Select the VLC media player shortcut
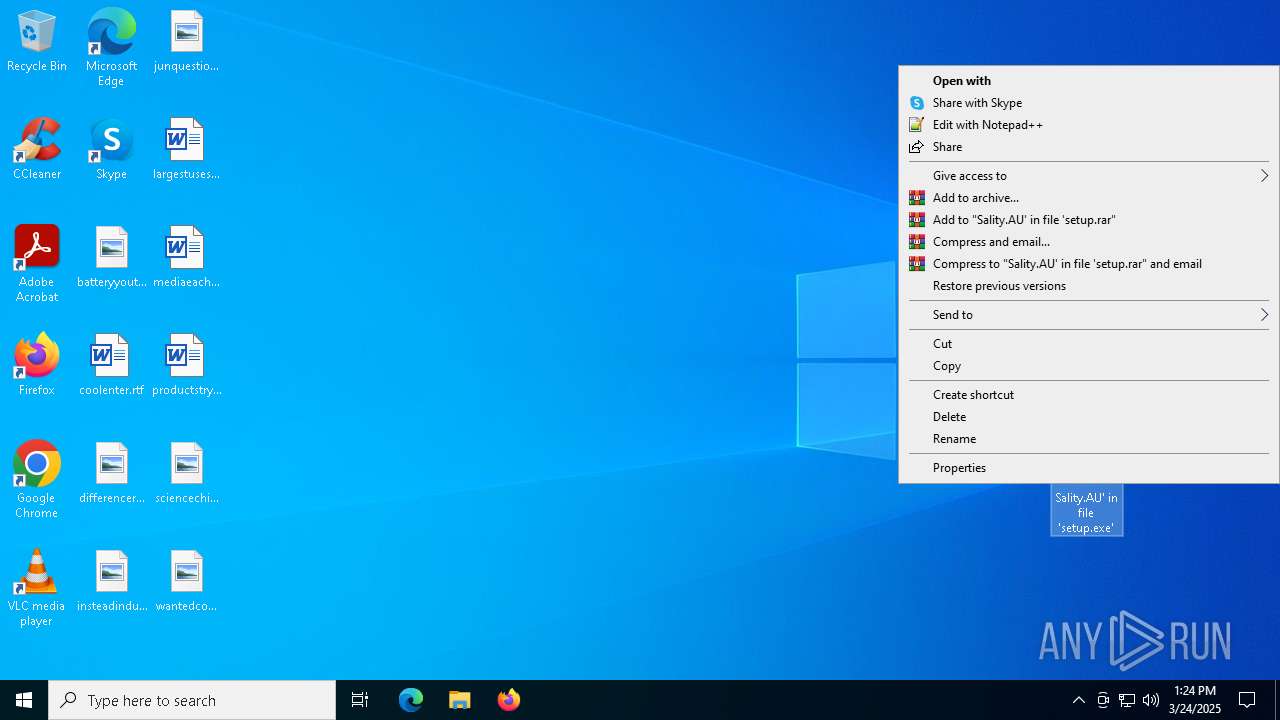 37,588
